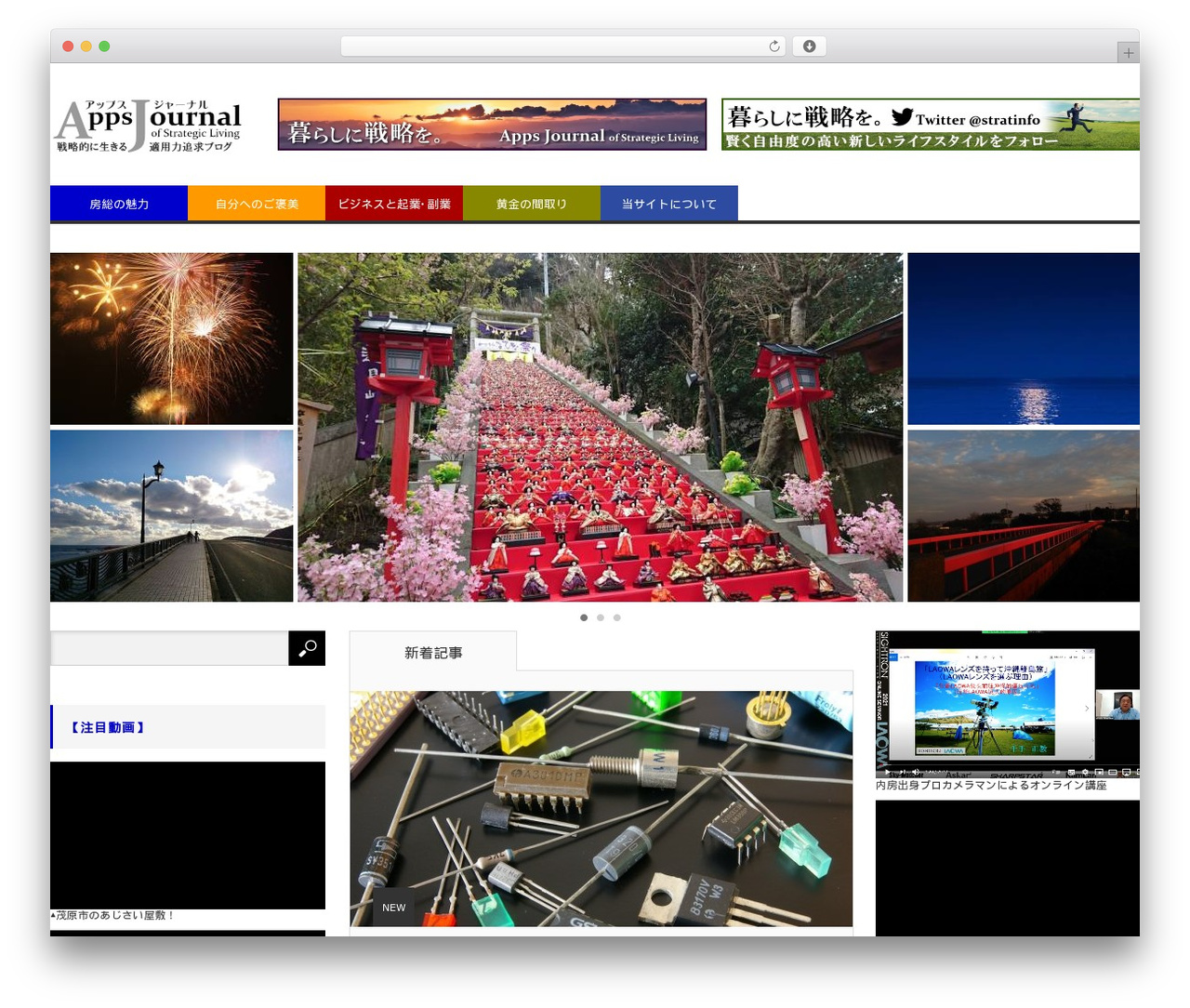This screenshot has width=1190, height=1008.
Task: Click the 【注目動画】 heading
Action: coord(108,727)
